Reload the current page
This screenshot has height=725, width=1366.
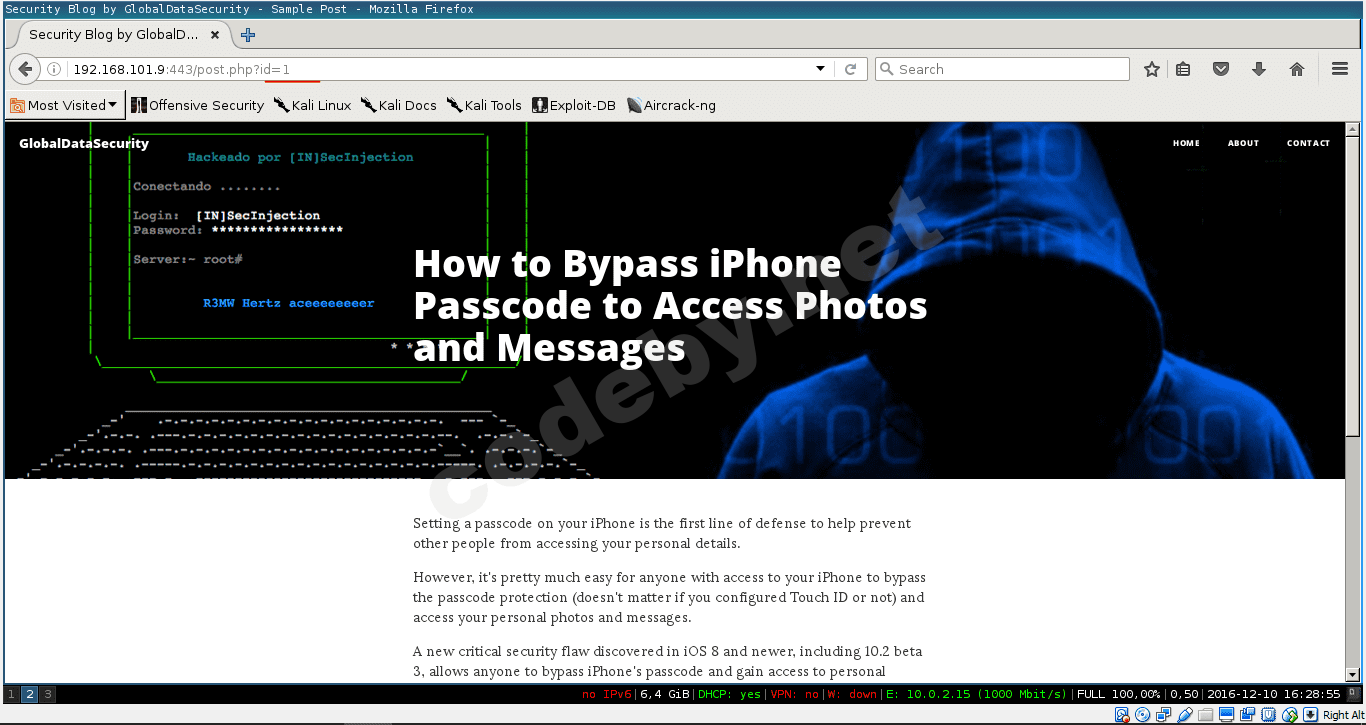851,69
